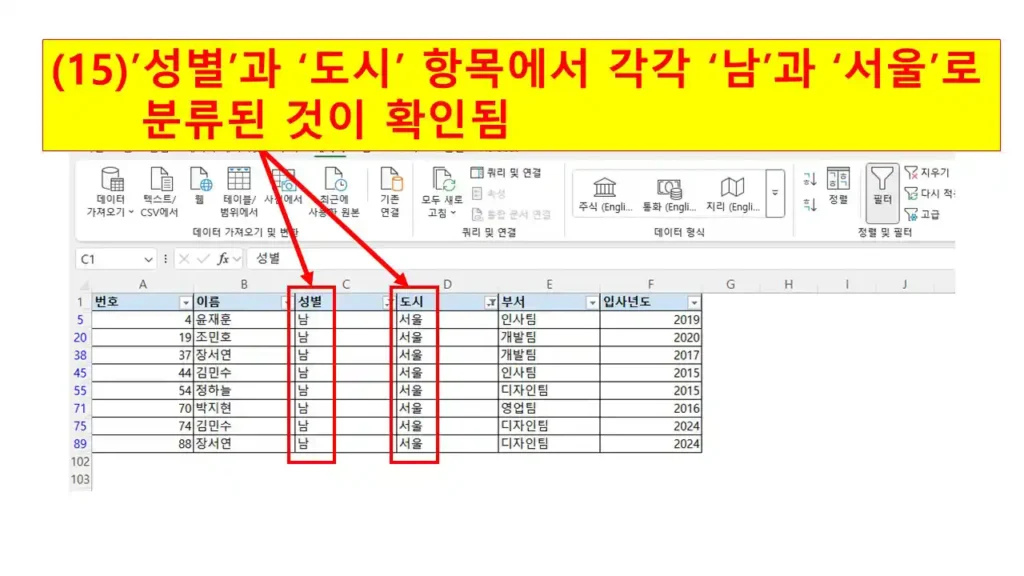Select row header 55
The width and height of the screenshot is (1024, 576).
click(x=80, y=390)
